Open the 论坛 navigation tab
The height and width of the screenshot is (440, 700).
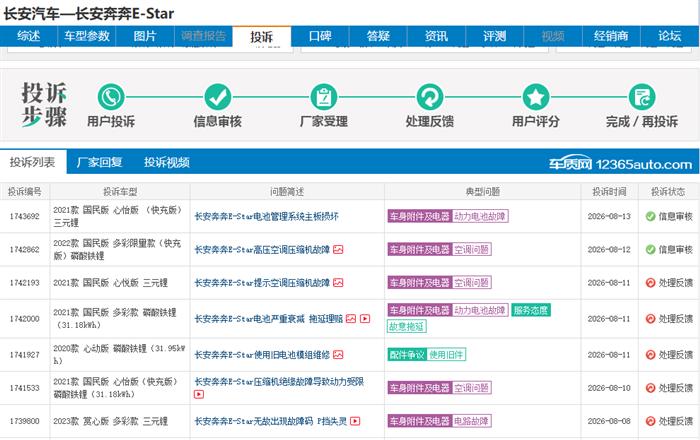[670, 36]
